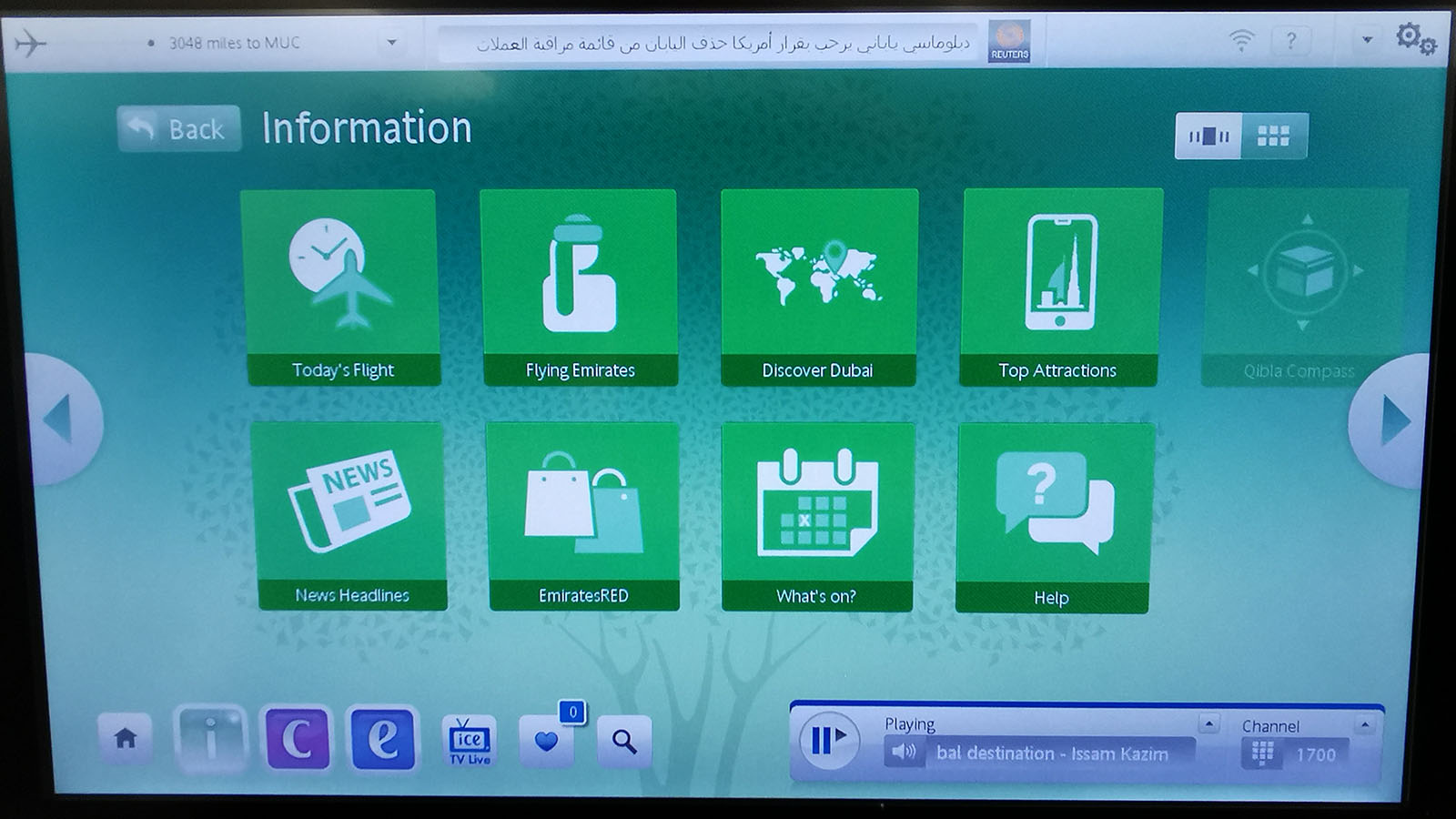Select the Information (i) icon
The image size is (1456, 819).
[x=210, y=738]
